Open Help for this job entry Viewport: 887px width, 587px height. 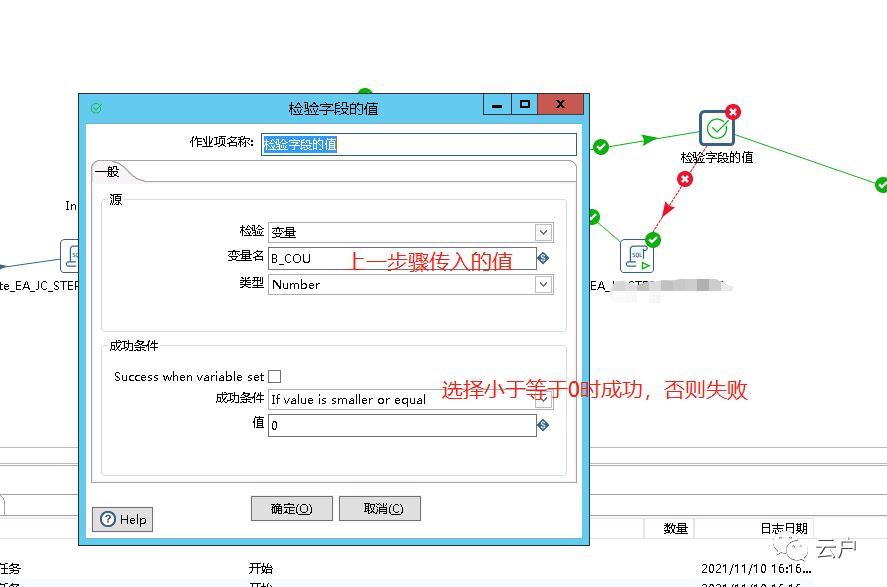[123, 519]
